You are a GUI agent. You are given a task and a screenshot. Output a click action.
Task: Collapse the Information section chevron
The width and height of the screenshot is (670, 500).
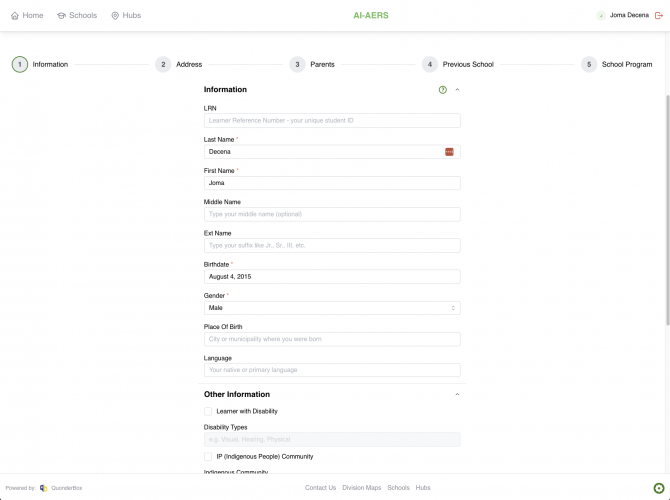tap(457, 90)
